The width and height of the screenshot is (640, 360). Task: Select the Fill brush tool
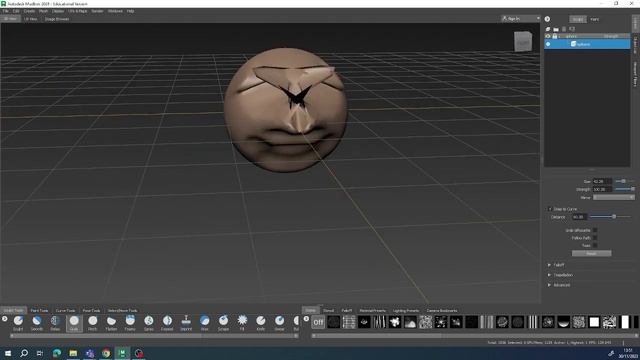(x=242, y=322)
